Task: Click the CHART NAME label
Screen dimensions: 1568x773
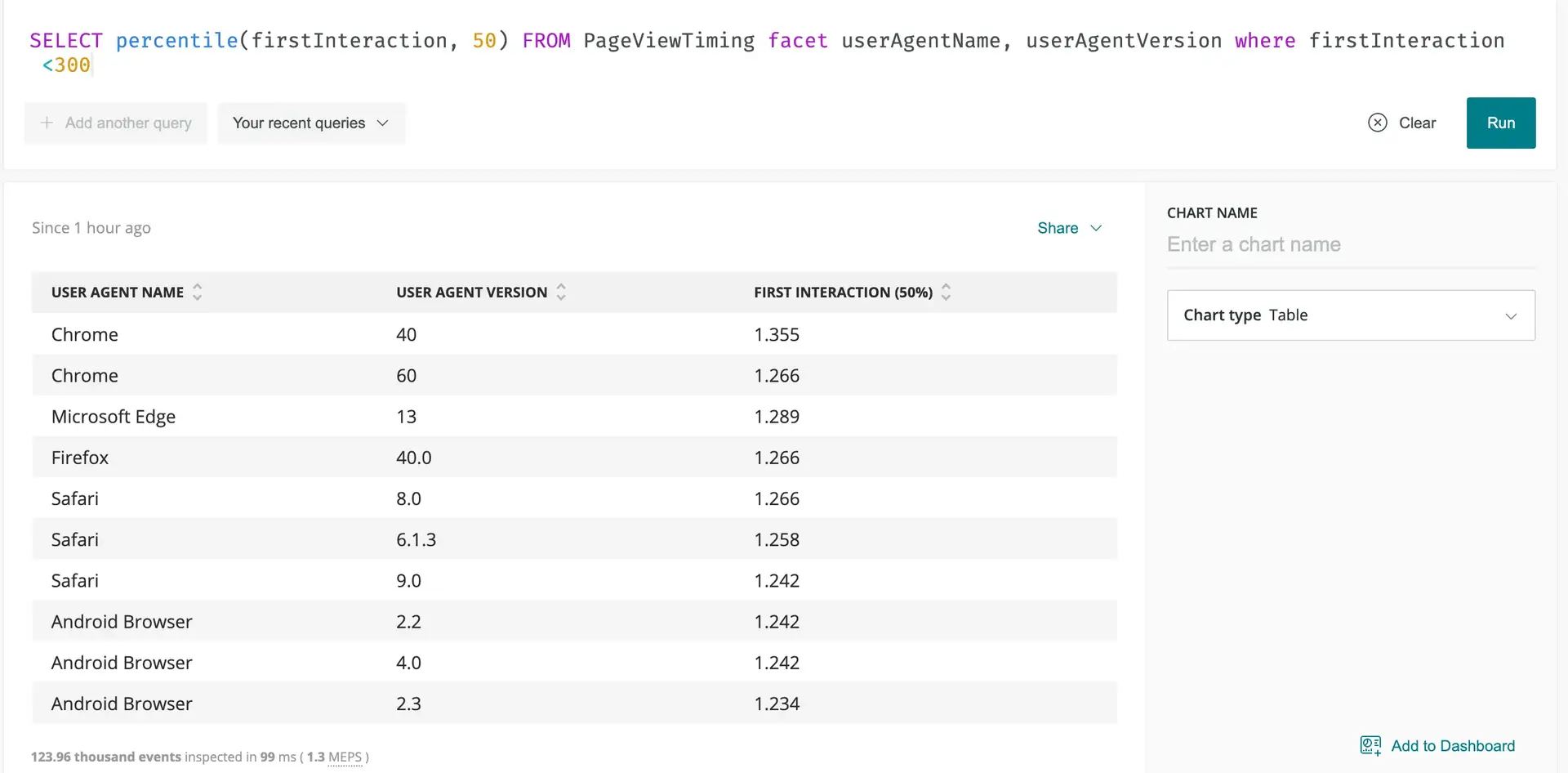Action: [x=1212, y=213]
